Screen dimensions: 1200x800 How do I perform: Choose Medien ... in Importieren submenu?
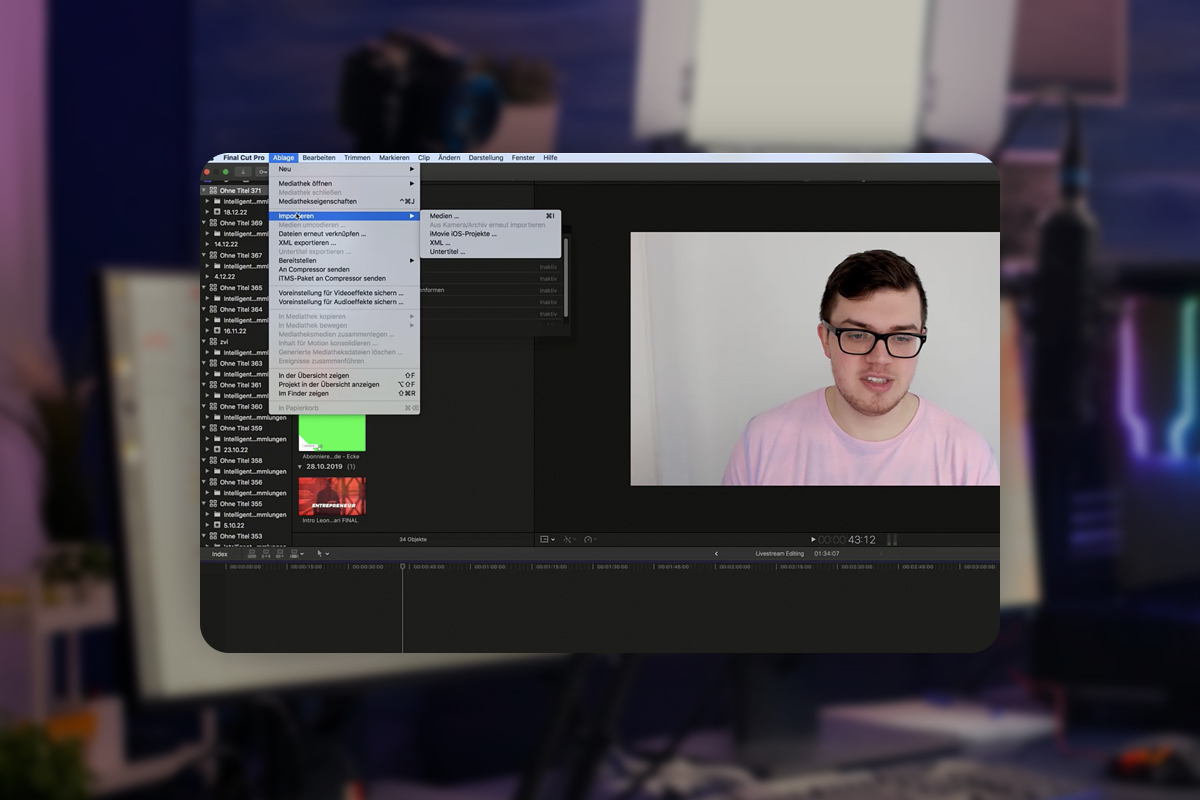491,216
